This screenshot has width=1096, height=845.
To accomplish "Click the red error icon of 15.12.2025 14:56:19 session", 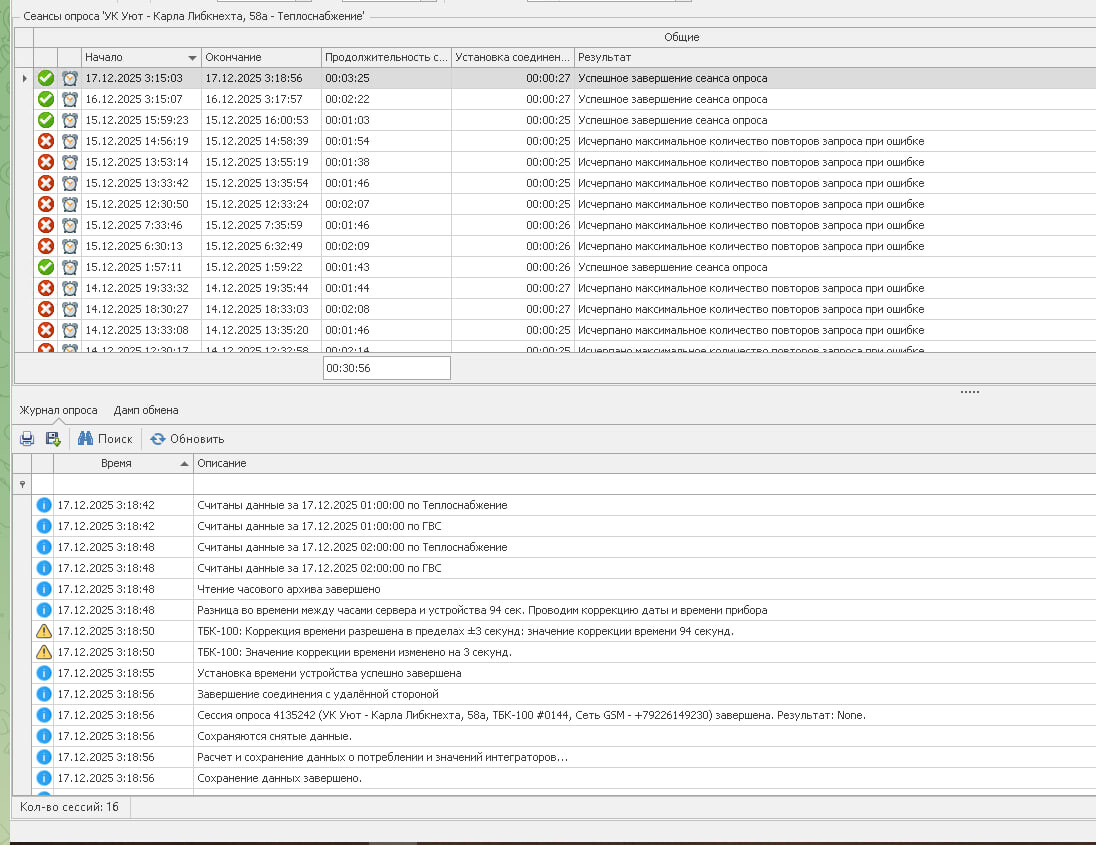I will tap(45, 141).
